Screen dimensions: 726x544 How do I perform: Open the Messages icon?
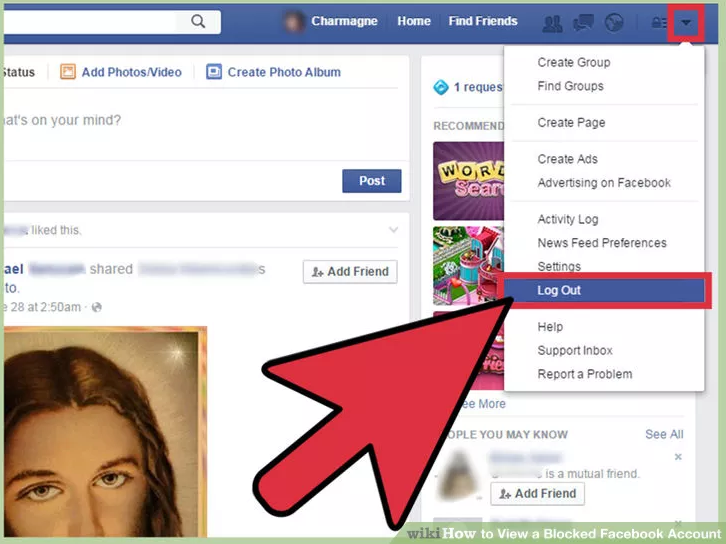[583, 22]
